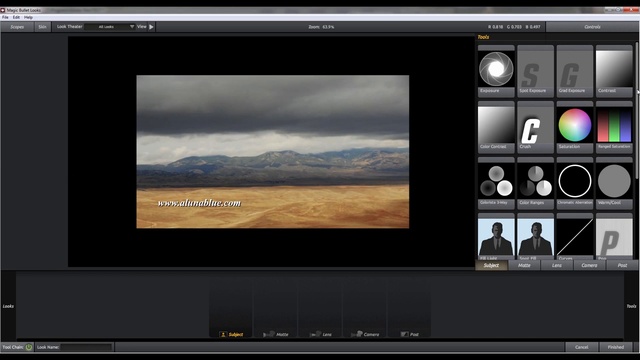
Task: Click the Look Theater label
Action: click(x=69, y=27)
